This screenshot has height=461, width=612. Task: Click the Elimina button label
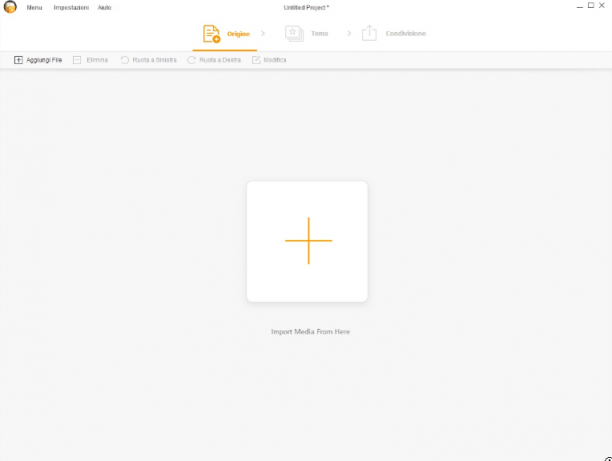point(97,60)
